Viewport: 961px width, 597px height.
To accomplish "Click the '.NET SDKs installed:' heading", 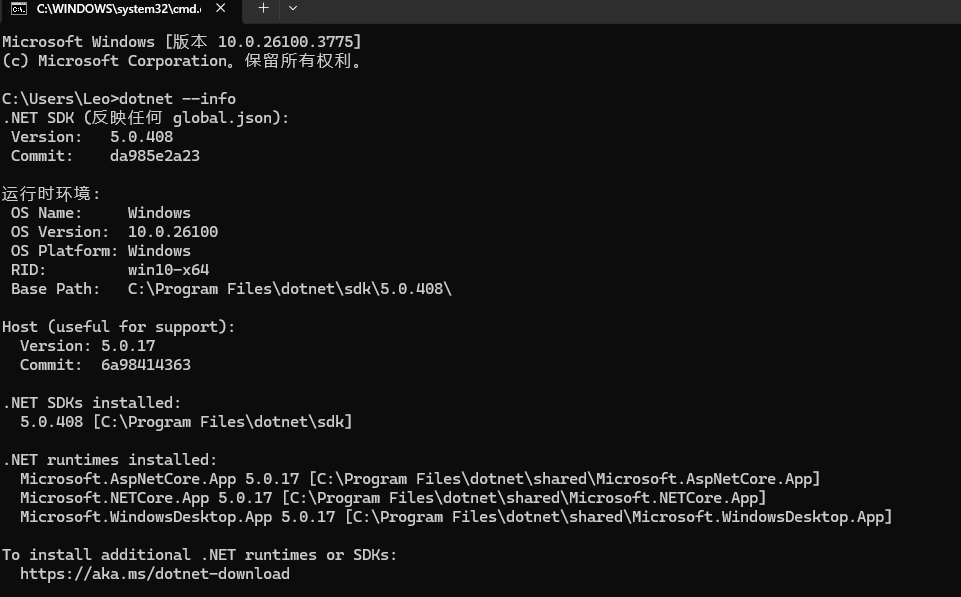I will point(92,403).
